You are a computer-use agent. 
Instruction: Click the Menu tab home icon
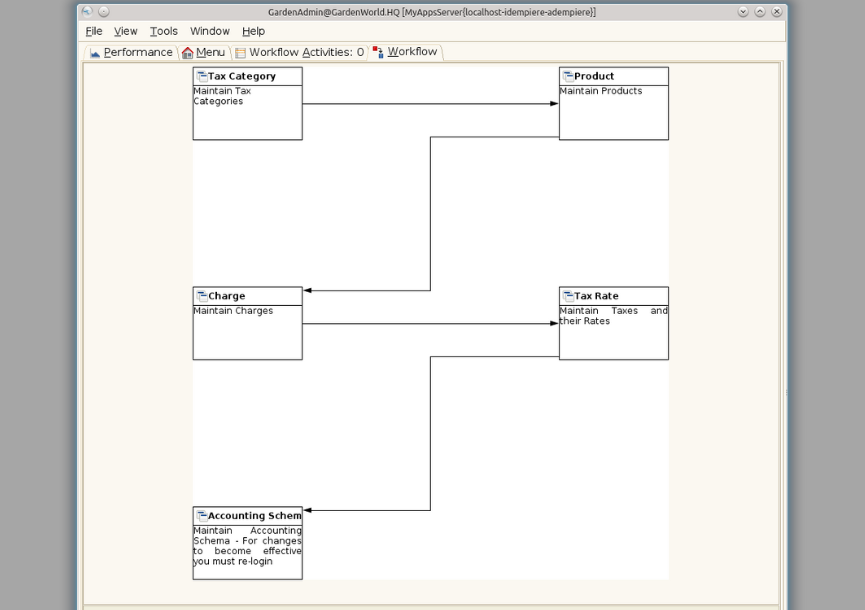click(x=188, y=53)
